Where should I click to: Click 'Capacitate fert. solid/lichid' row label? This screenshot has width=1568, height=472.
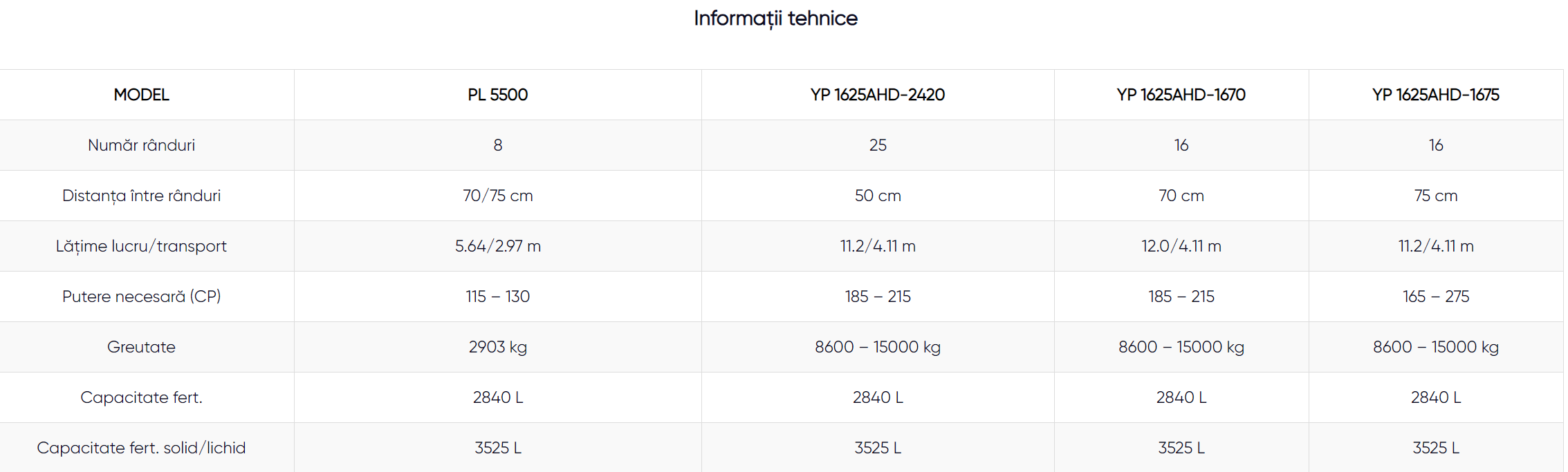pyautogui.click(x=141, y=448)
